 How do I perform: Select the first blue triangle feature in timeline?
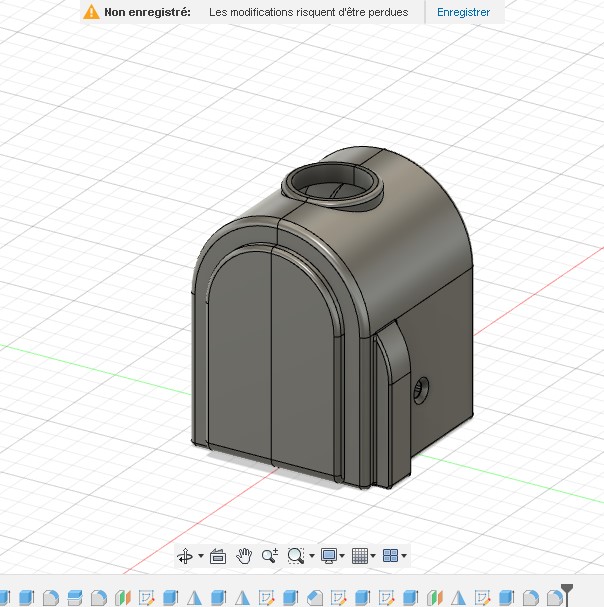195,598
